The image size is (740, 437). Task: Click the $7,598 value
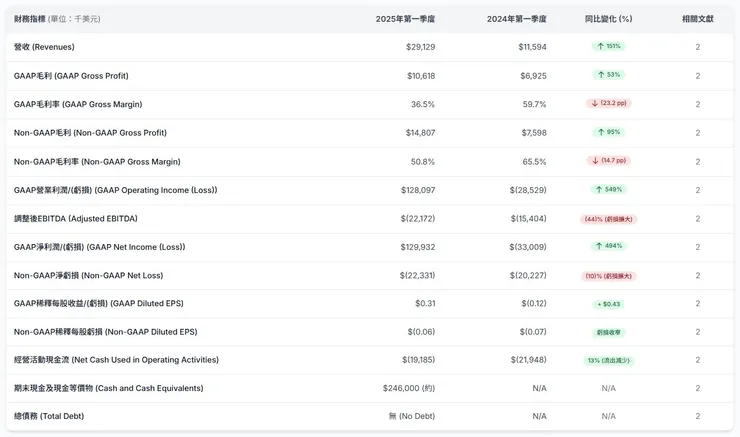pos(534,133)
